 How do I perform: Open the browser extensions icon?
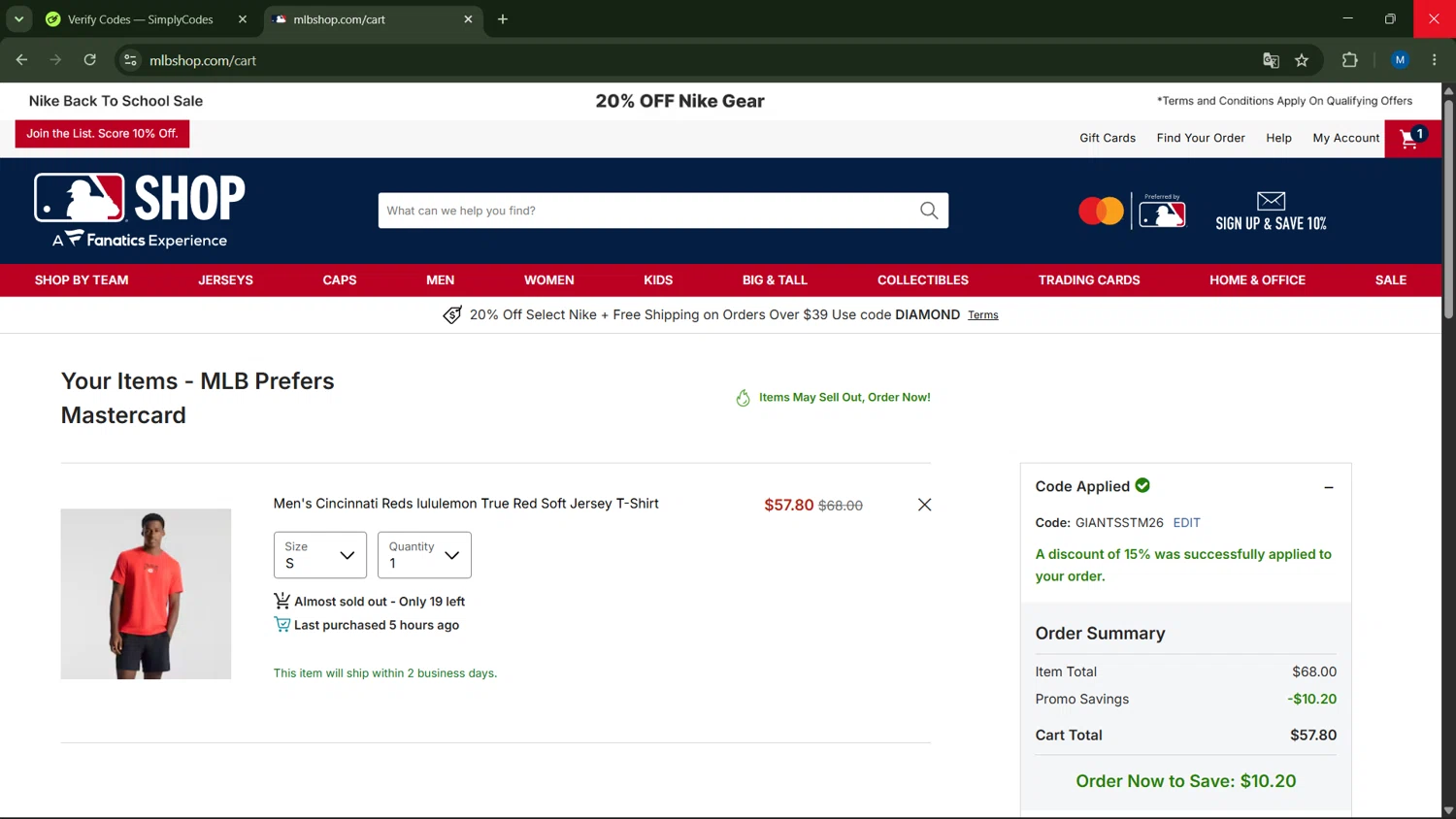[1349, 60]
